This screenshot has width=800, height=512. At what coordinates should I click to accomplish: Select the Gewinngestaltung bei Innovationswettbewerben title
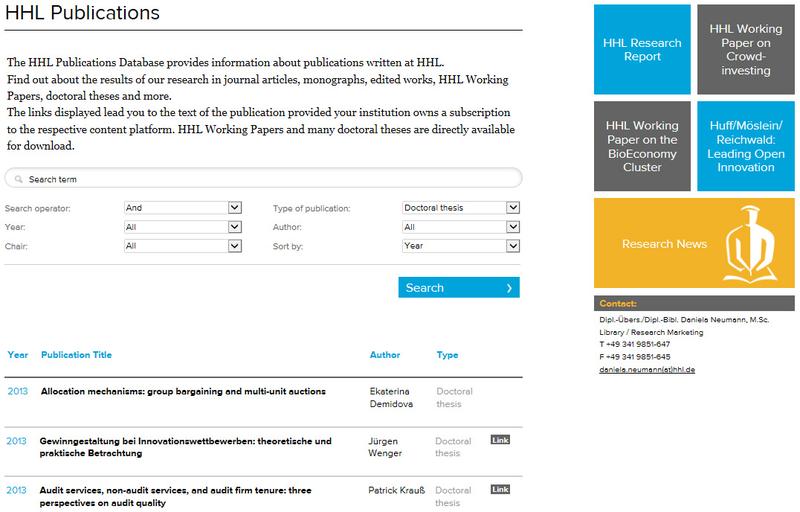[x=186, y=447]
